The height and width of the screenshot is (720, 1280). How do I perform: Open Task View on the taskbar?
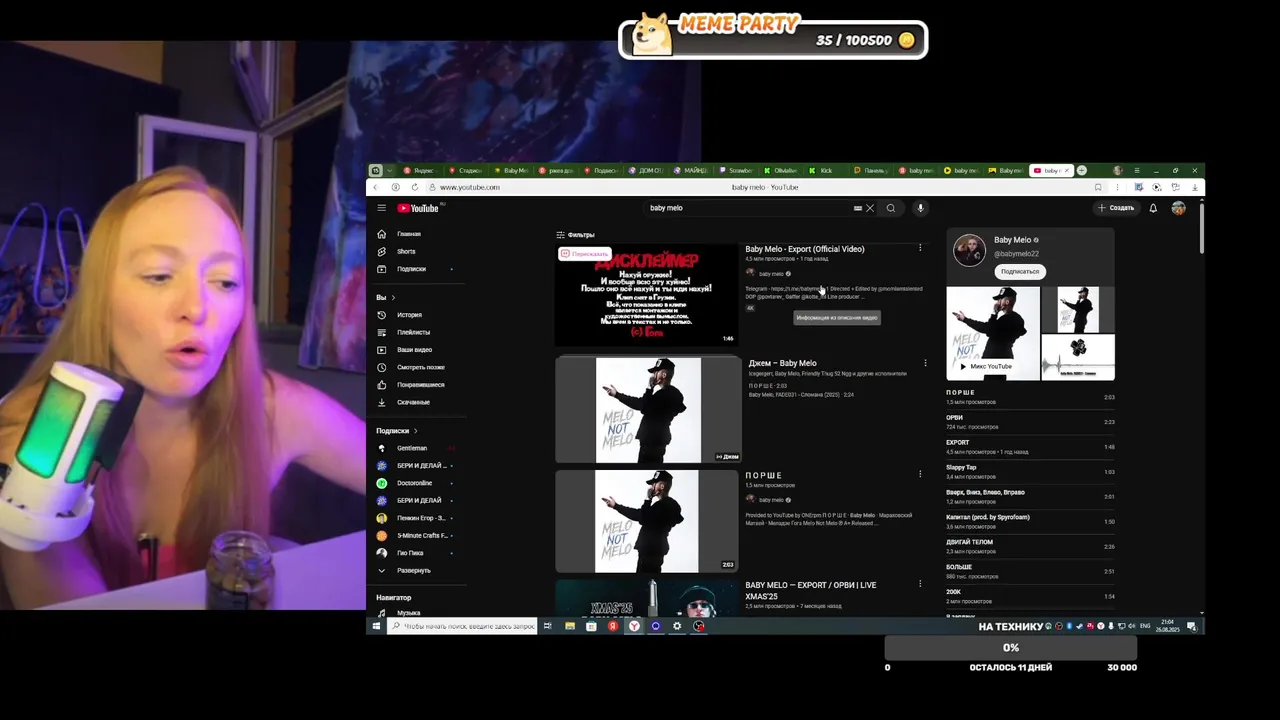(x=547, y=626)
